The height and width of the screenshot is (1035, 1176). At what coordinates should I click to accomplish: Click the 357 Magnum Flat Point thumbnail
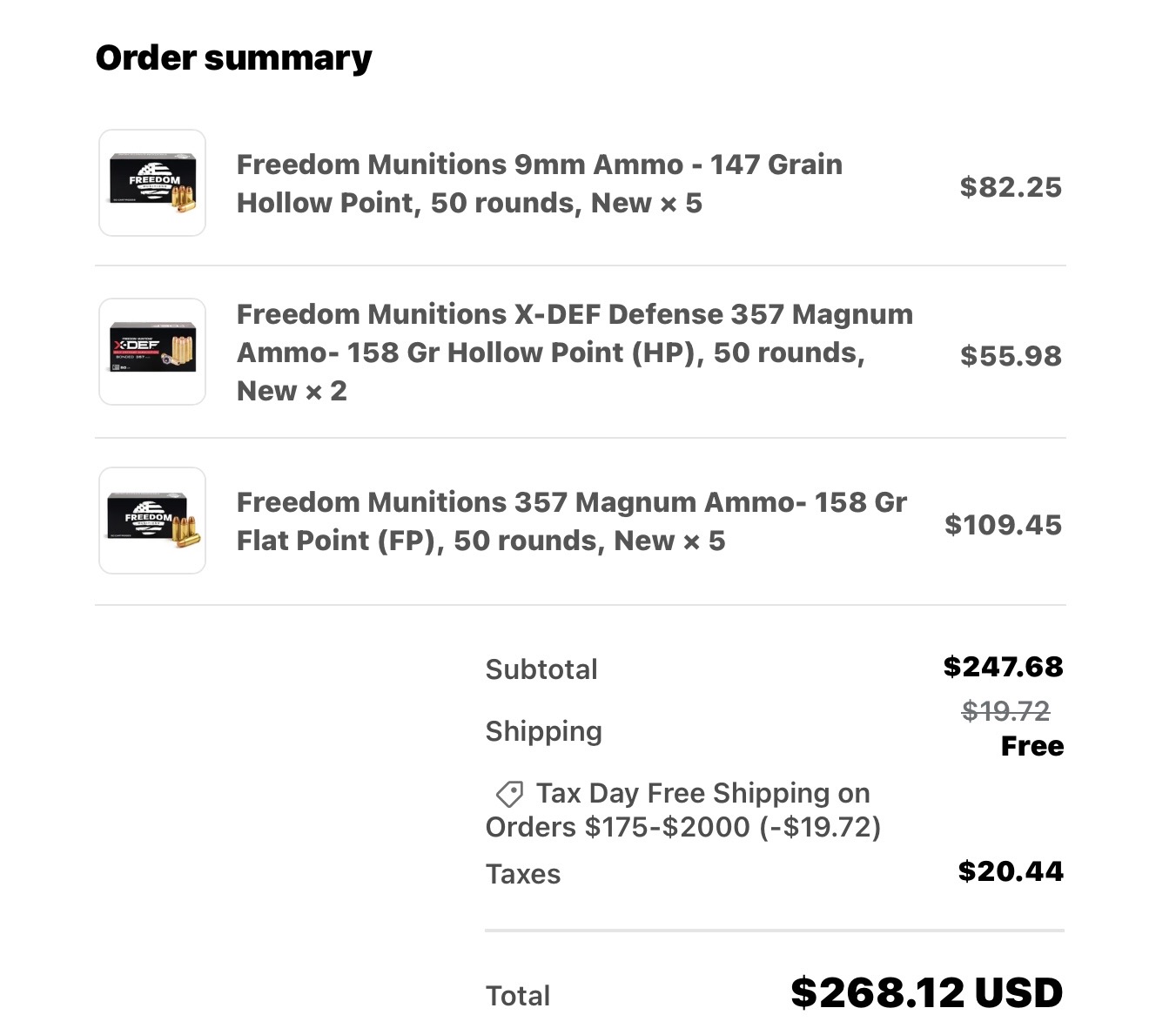pos(152,521)
